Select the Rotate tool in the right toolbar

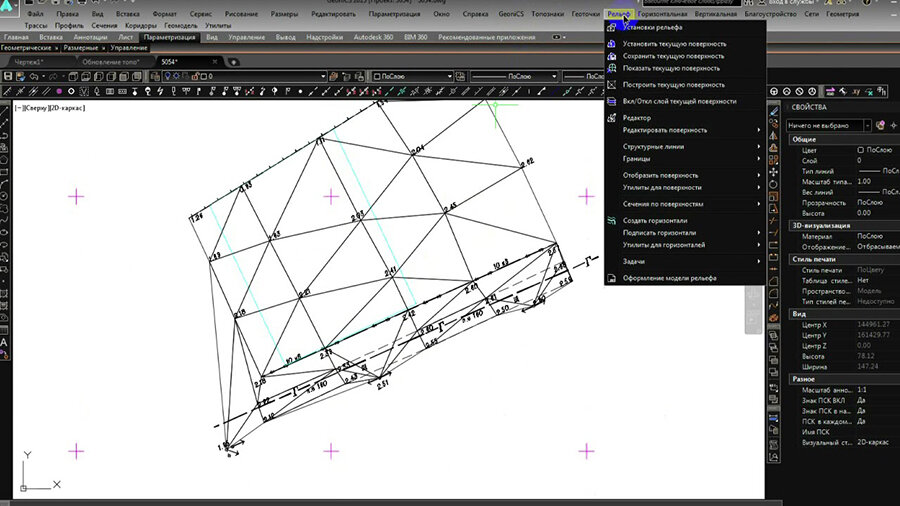(x=773, y=184)
